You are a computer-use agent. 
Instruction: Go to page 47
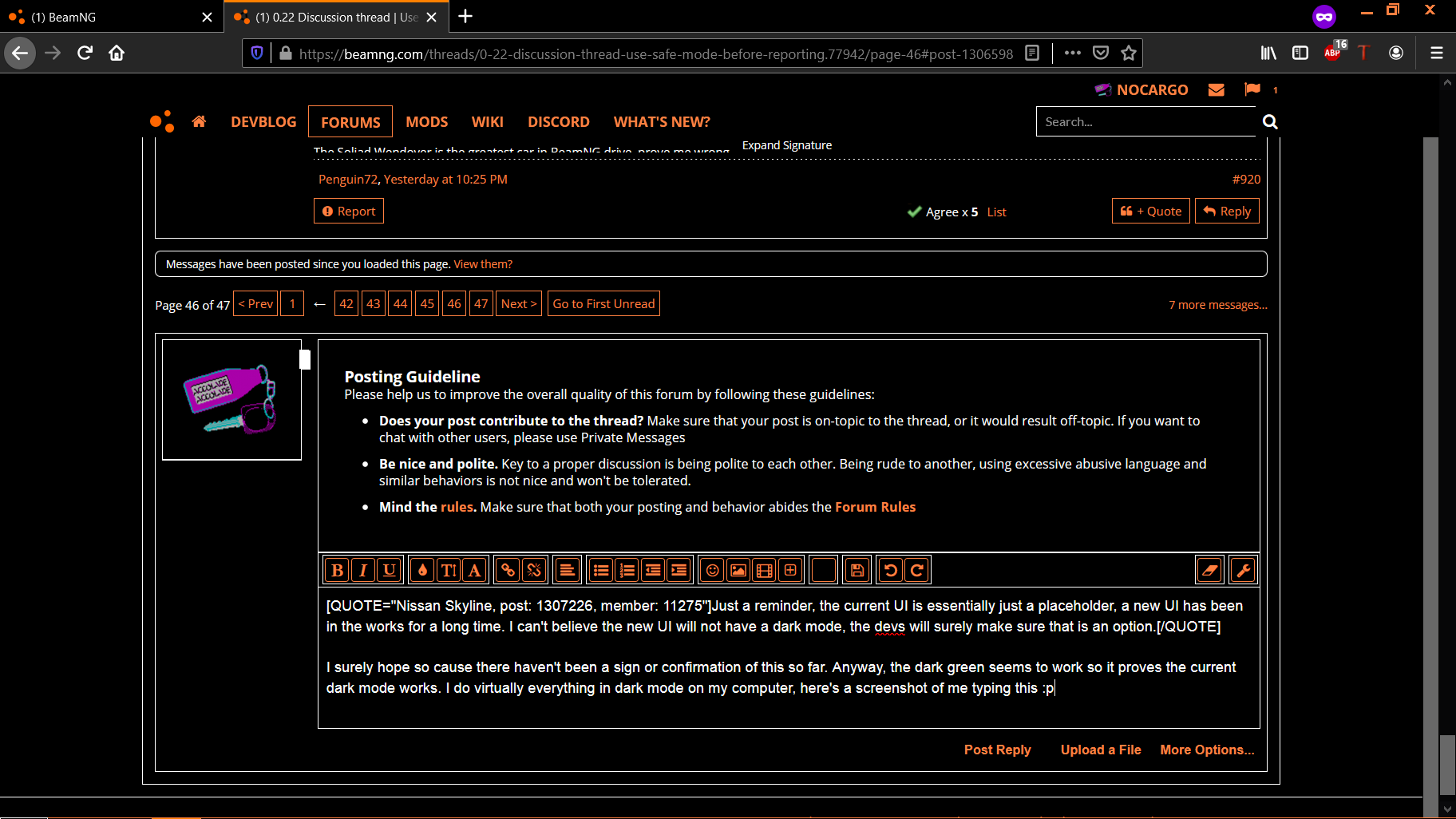(x=481, y=303)
